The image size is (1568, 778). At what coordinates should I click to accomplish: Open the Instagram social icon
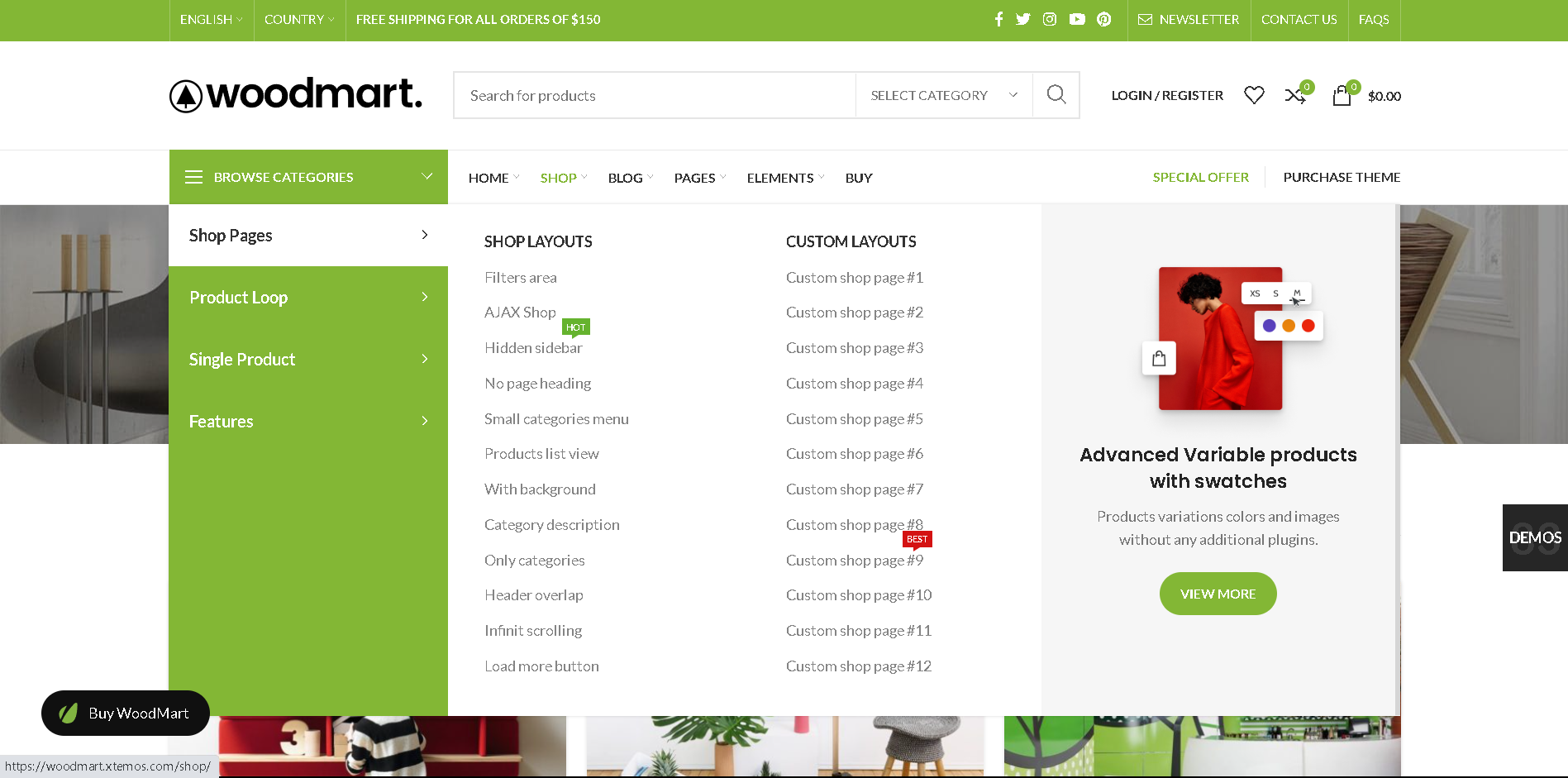pos(1050,19)
